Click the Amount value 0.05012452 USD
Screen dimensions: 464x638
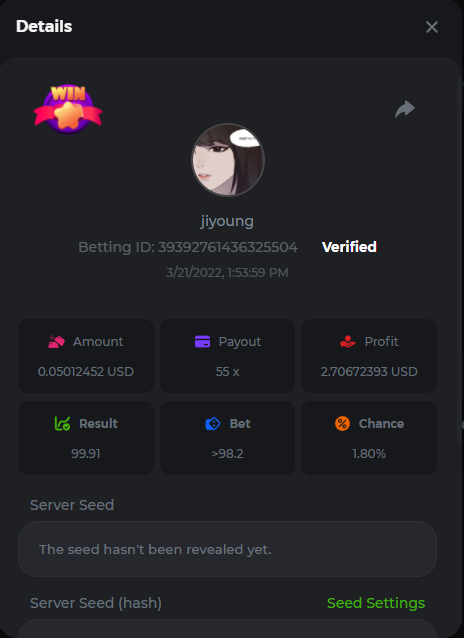point(86,371)
